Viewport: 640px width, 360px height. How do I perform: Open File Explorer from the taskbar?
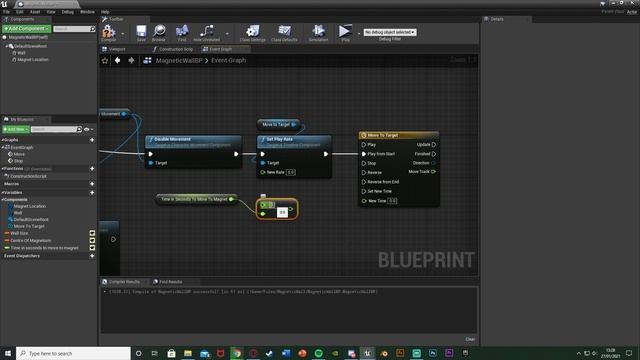[188, 353]
